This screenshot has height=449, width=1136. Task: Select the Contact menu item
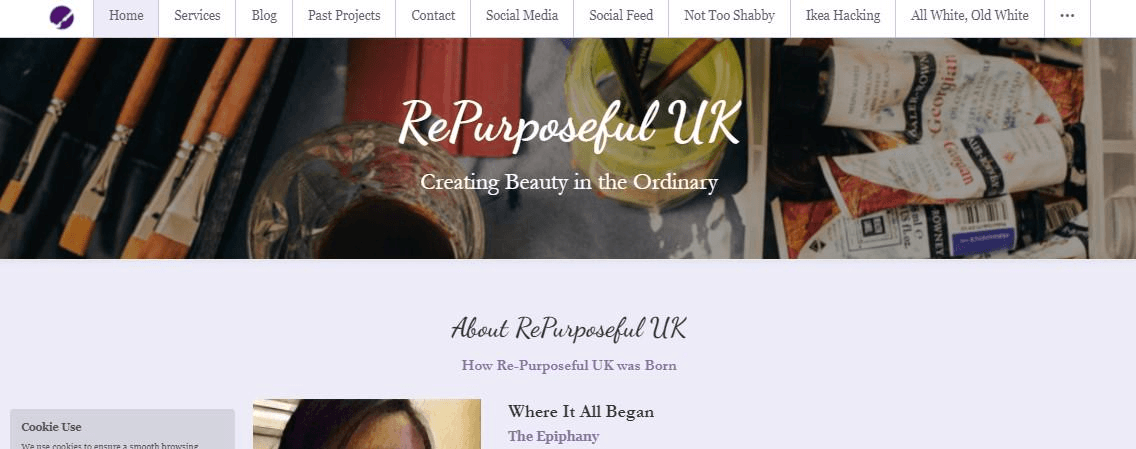[x=433, y=15]
